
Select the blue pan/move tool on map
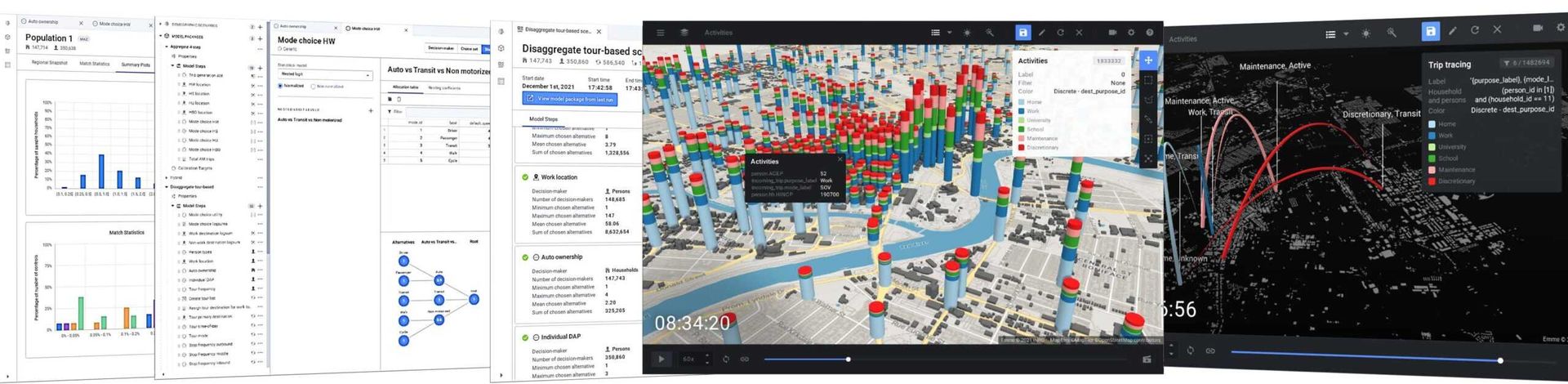coord(1148,60)
